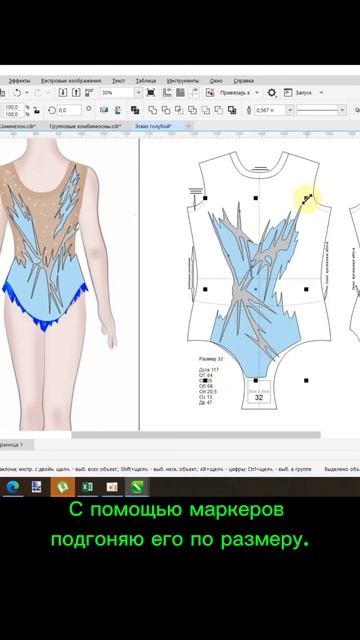This screenshot has width=360, height=640.
Task: Click the bottom-right selection handle
Action: point(306,380)
